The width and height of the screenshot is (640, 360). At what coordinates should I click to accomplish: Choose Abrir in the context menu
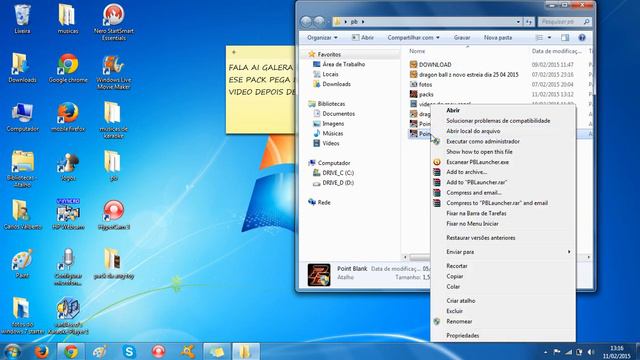pos(503,110)
